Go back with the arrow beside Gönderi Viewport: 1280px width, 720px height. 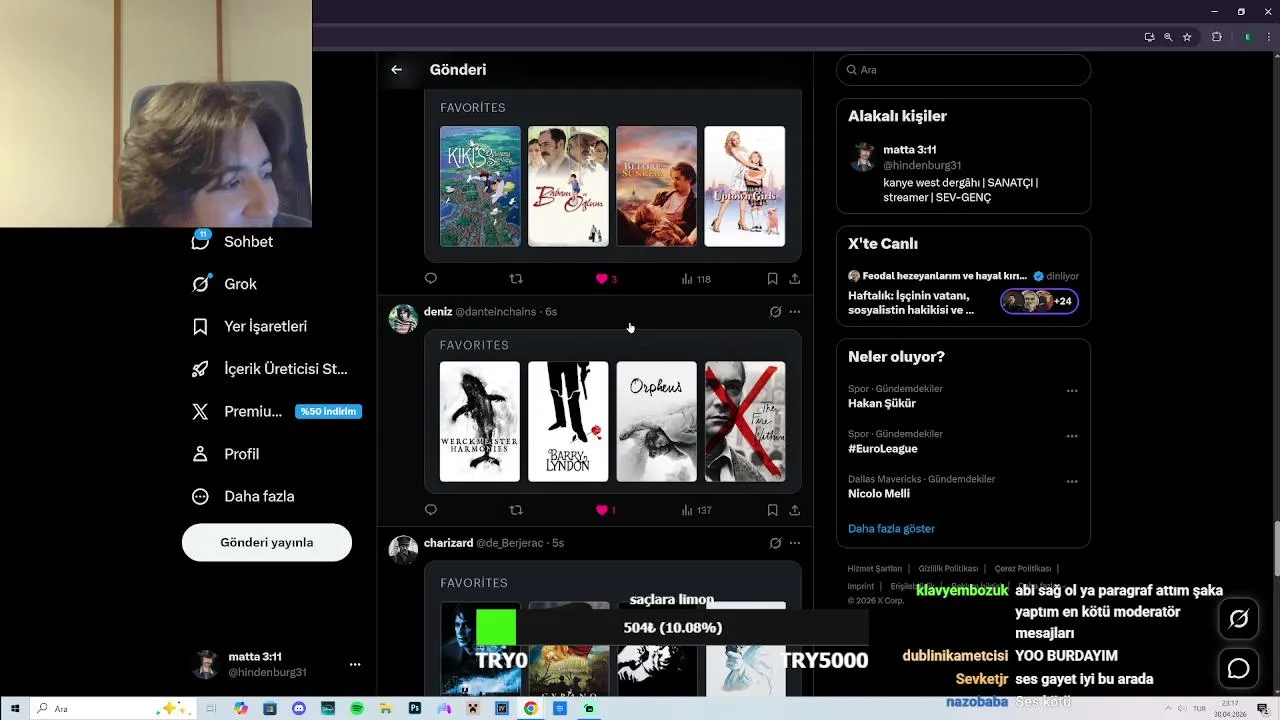coord(396,70)
